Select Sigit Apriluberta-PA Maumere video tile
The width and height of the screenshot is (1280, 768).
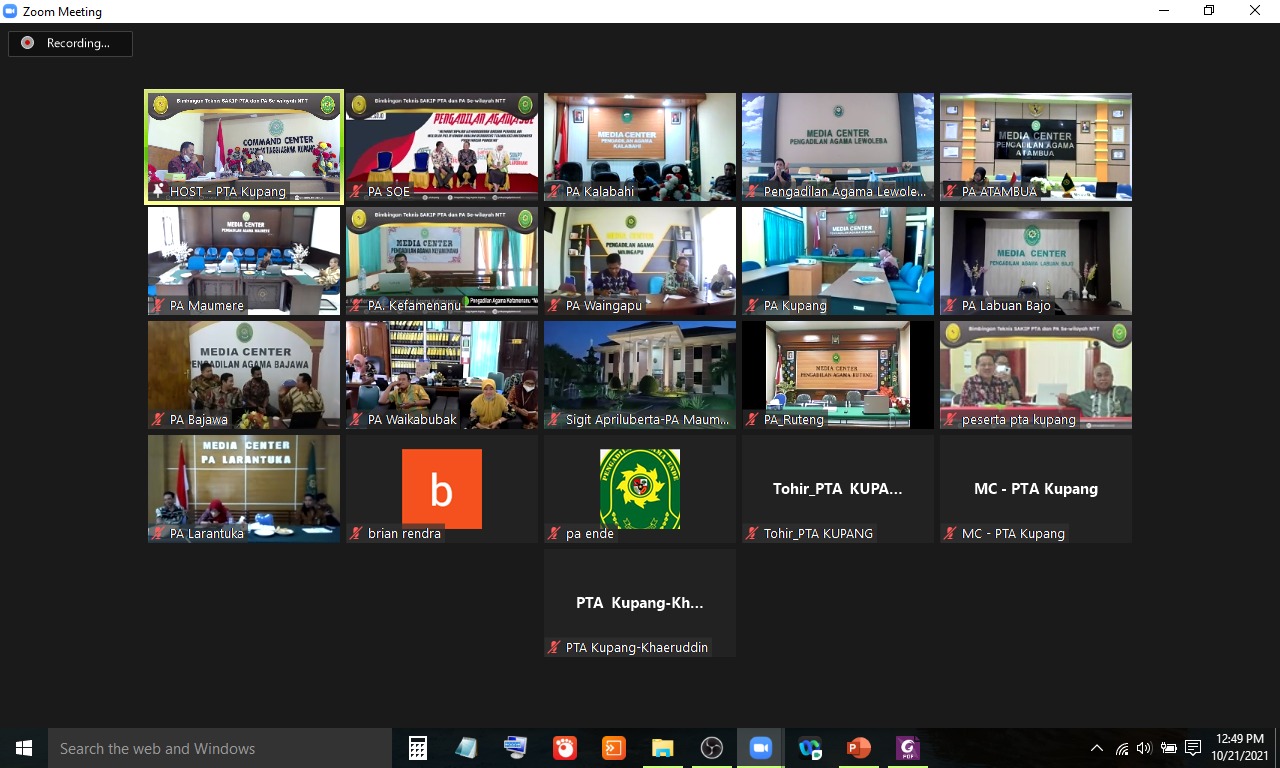click(640, 375)
